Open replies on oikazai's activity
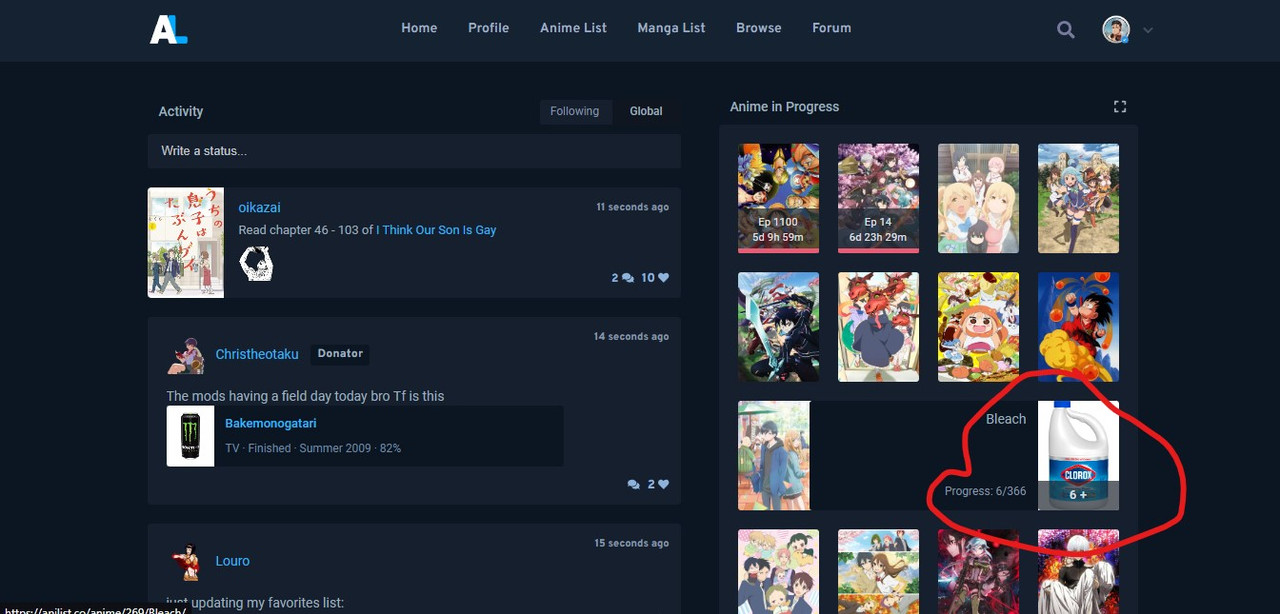 [622, 278]
